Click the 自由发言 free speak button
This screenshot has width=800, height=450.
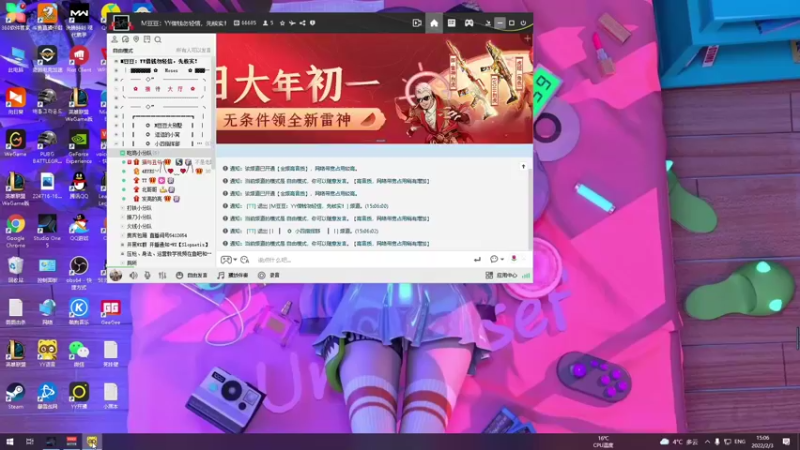[192, 276]
